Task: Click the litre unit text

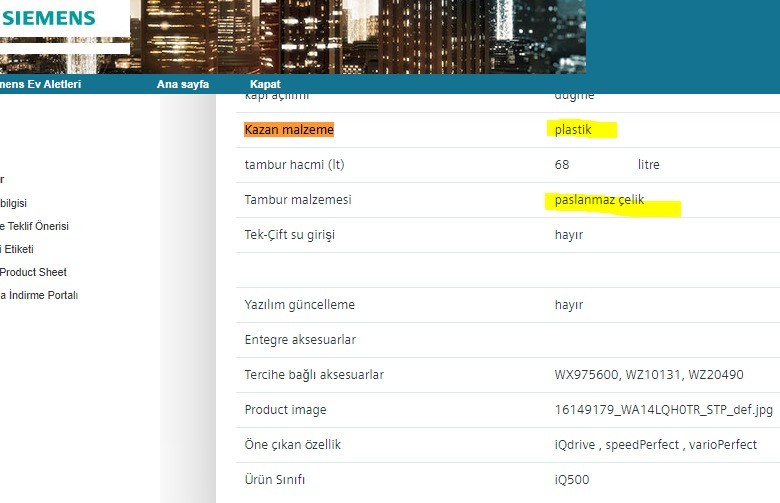Action: pyautogui.click(x=649, y=165)
